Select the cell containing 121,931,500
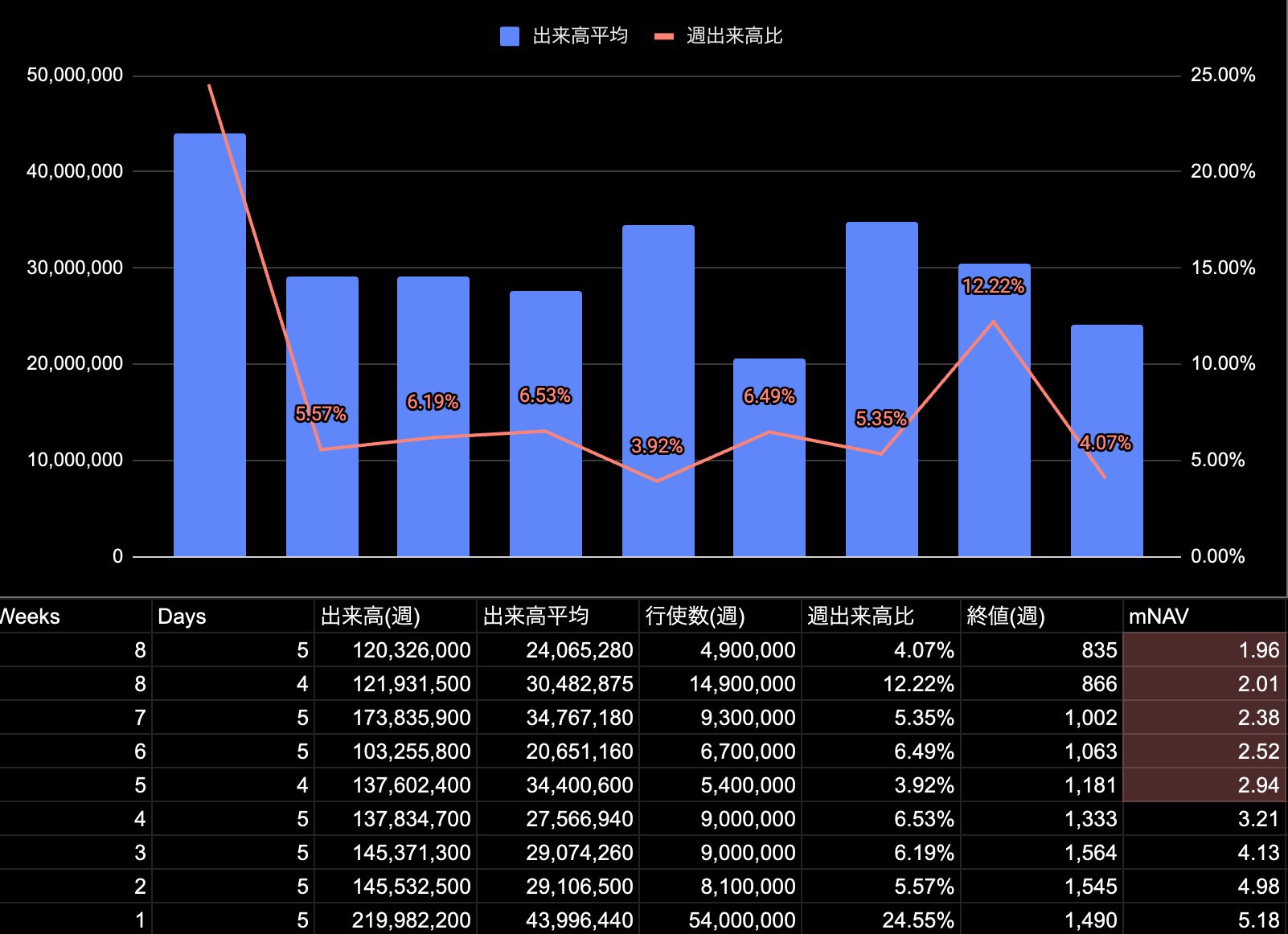 tap(396, 684)
